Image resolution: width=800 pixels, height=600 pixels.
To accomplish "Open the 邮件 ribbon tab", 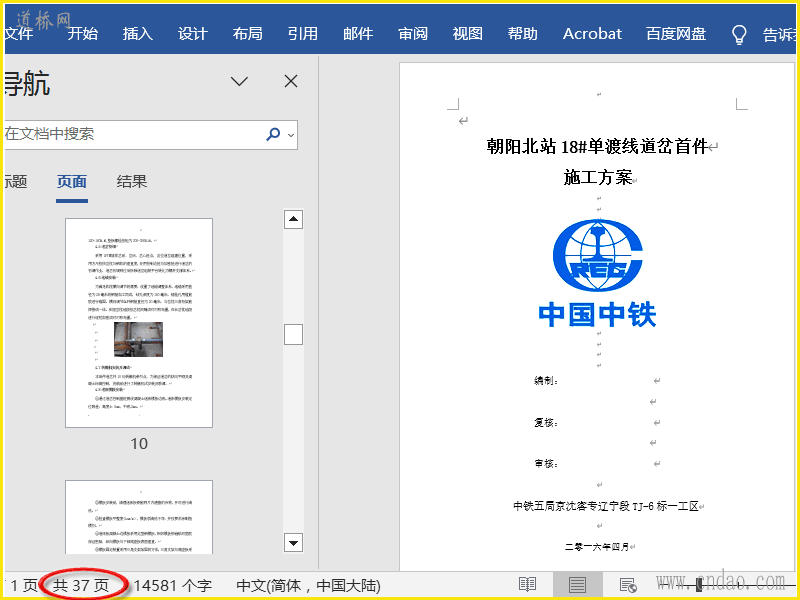I will pos(358,34).
